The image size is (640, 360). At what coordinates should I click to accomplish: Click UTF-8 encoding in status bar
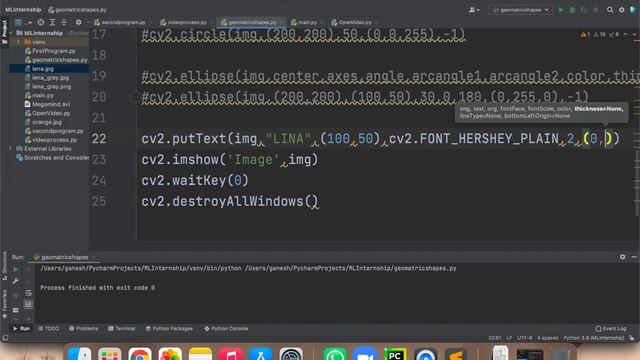[x=524, y=338]
